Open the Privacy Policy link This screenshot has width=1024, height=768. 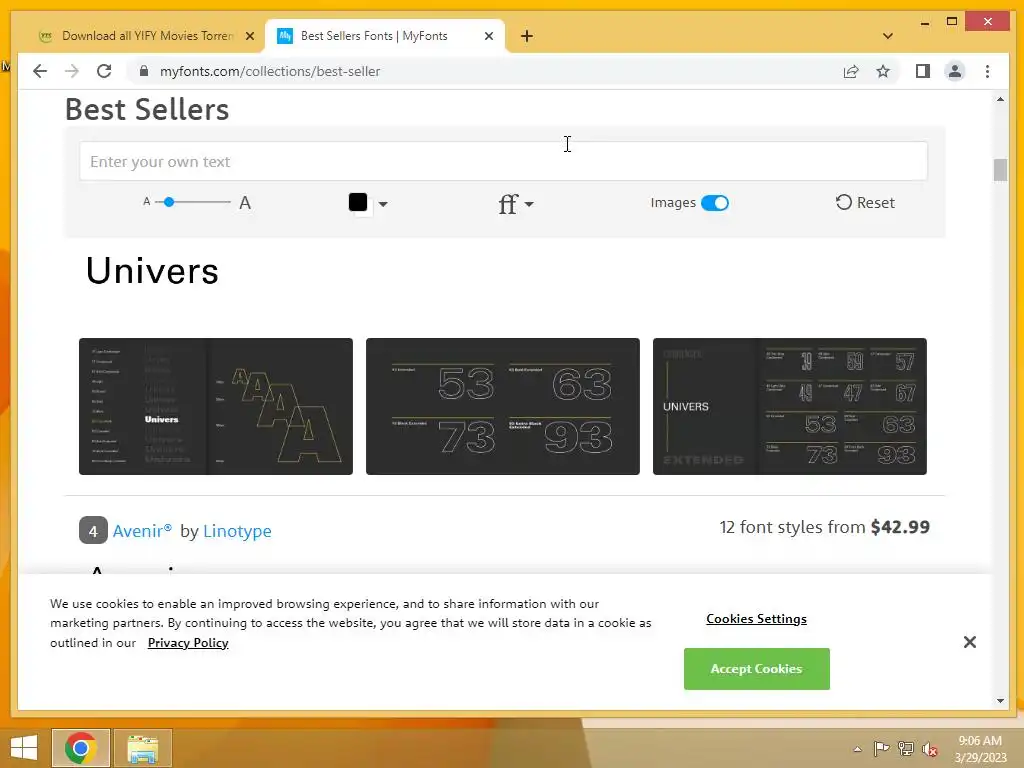pyautogui.click(x=188, y=643)
